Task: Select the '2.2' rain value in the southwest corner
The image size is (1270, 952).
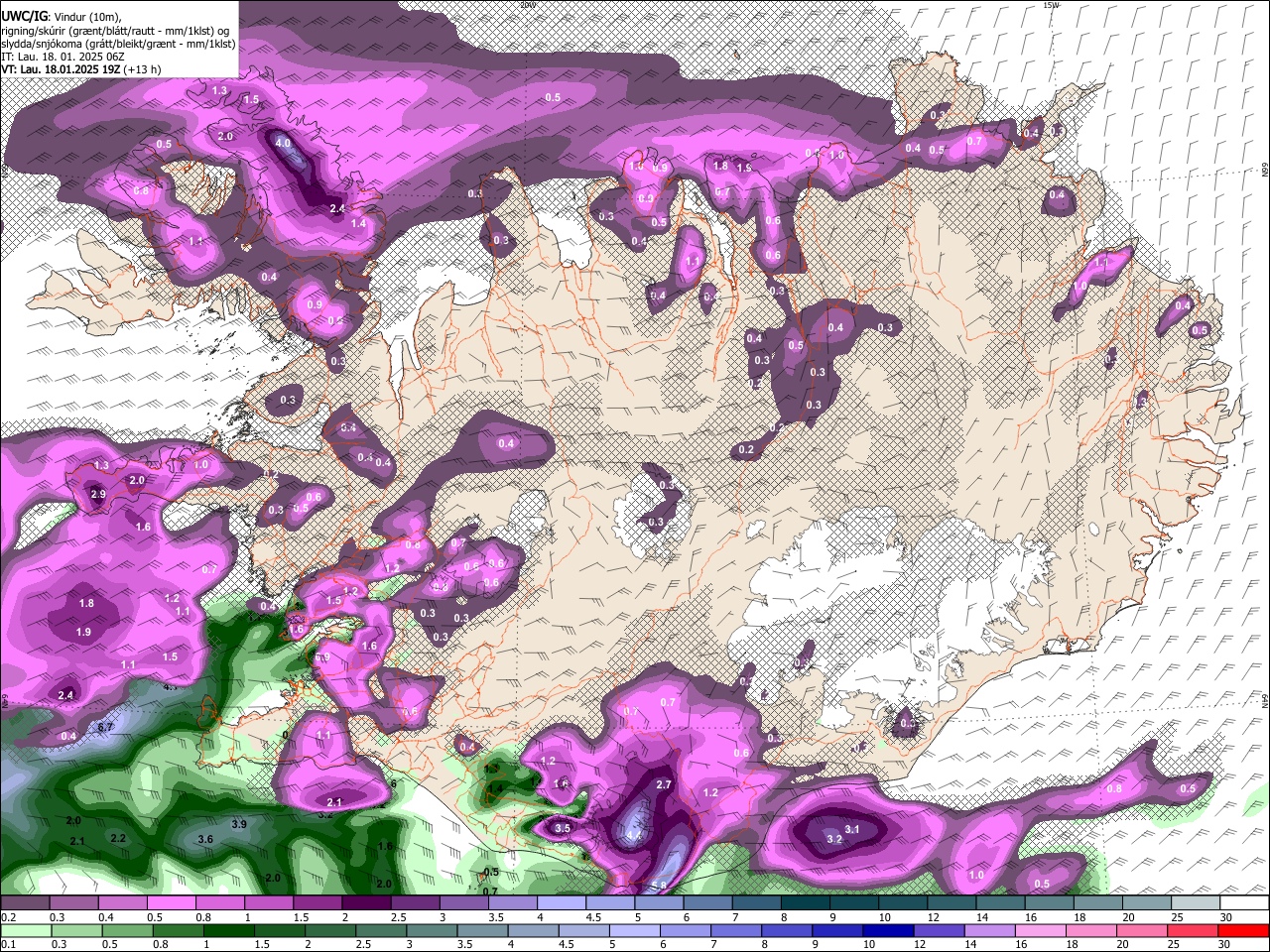Action: point(118,838)
